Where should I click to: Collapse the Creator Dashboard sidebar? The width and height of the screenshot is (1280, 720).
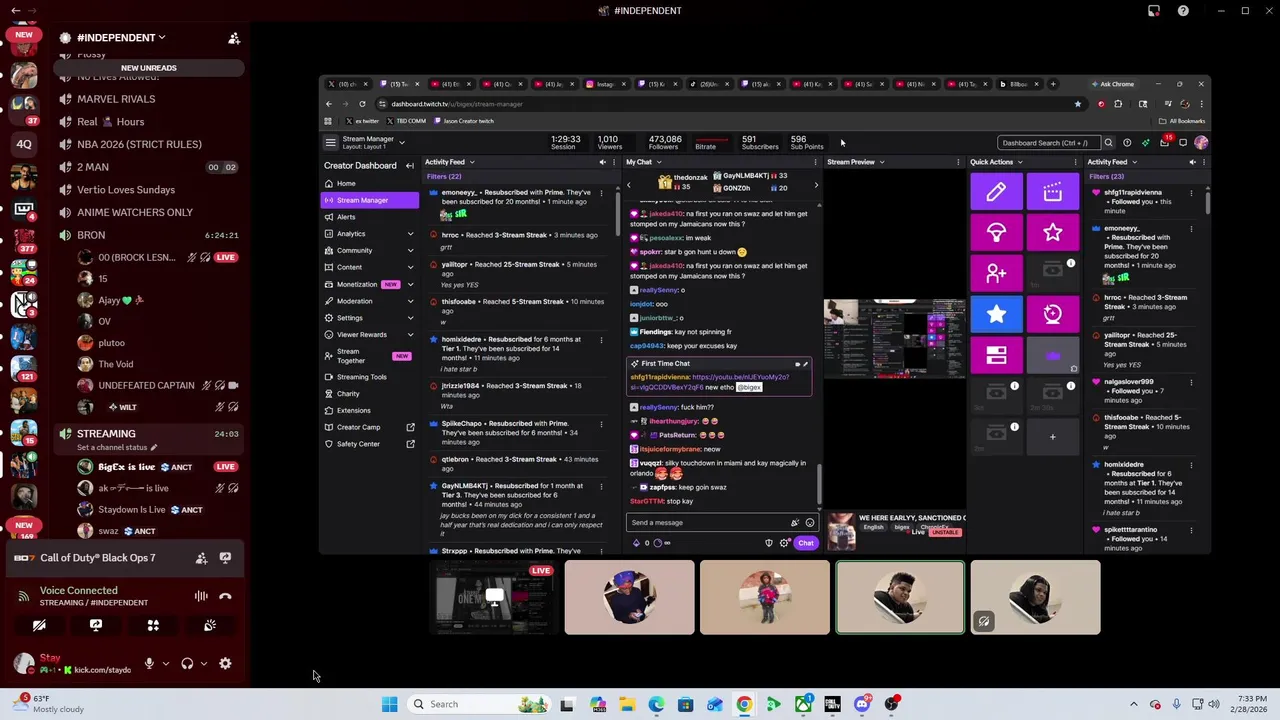[409, 165]
